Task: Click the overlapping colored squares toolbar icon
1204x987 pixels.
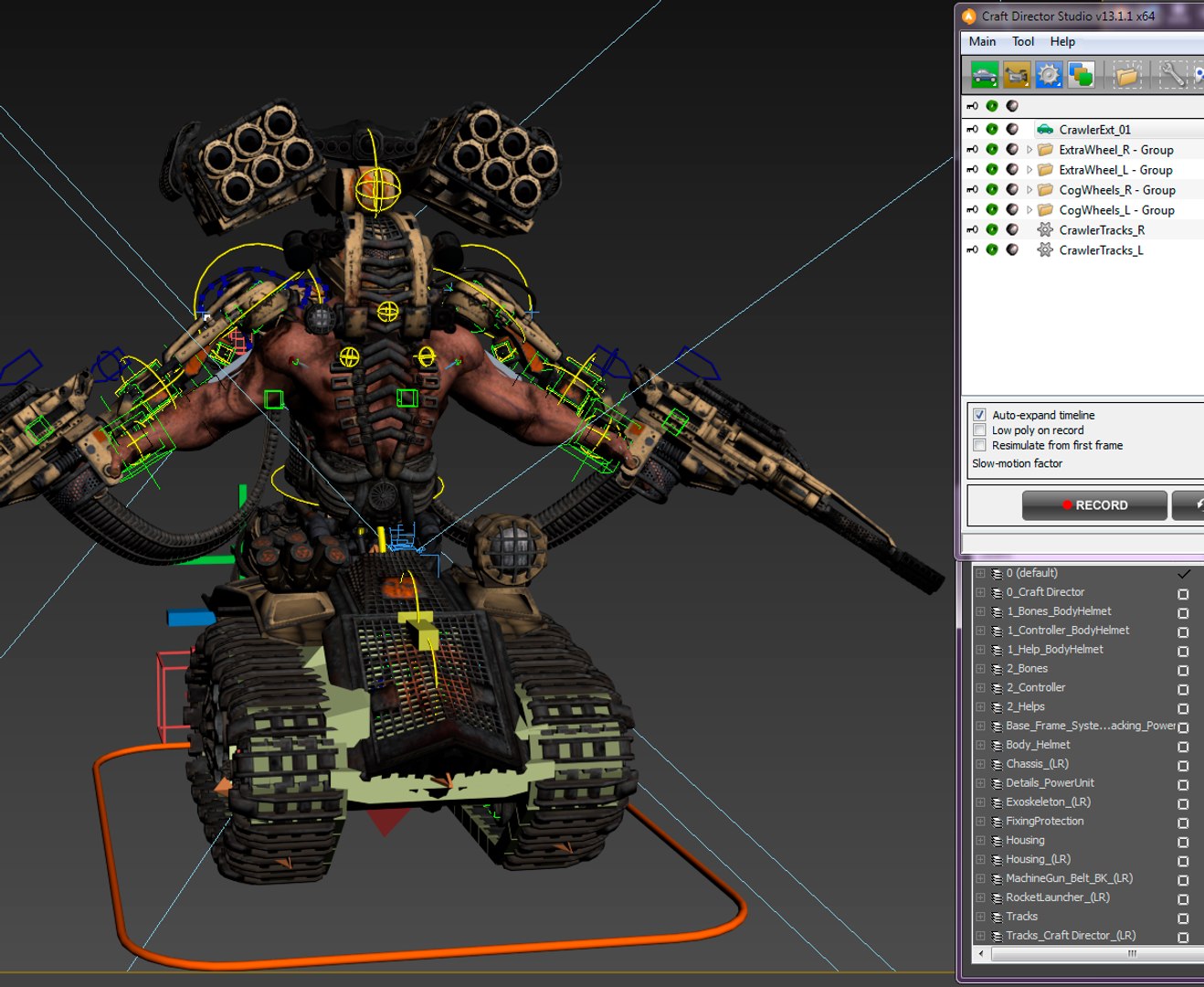Action: coord(1081,75)
